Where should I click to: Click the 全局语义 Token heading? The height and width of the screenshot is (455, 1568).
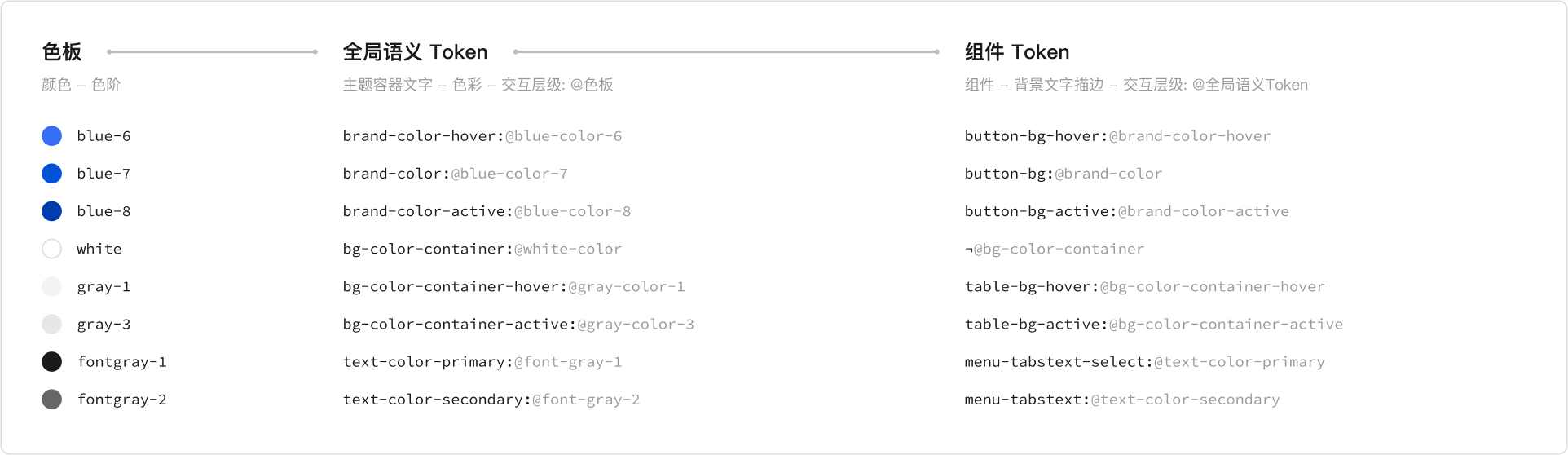point(415,52)
